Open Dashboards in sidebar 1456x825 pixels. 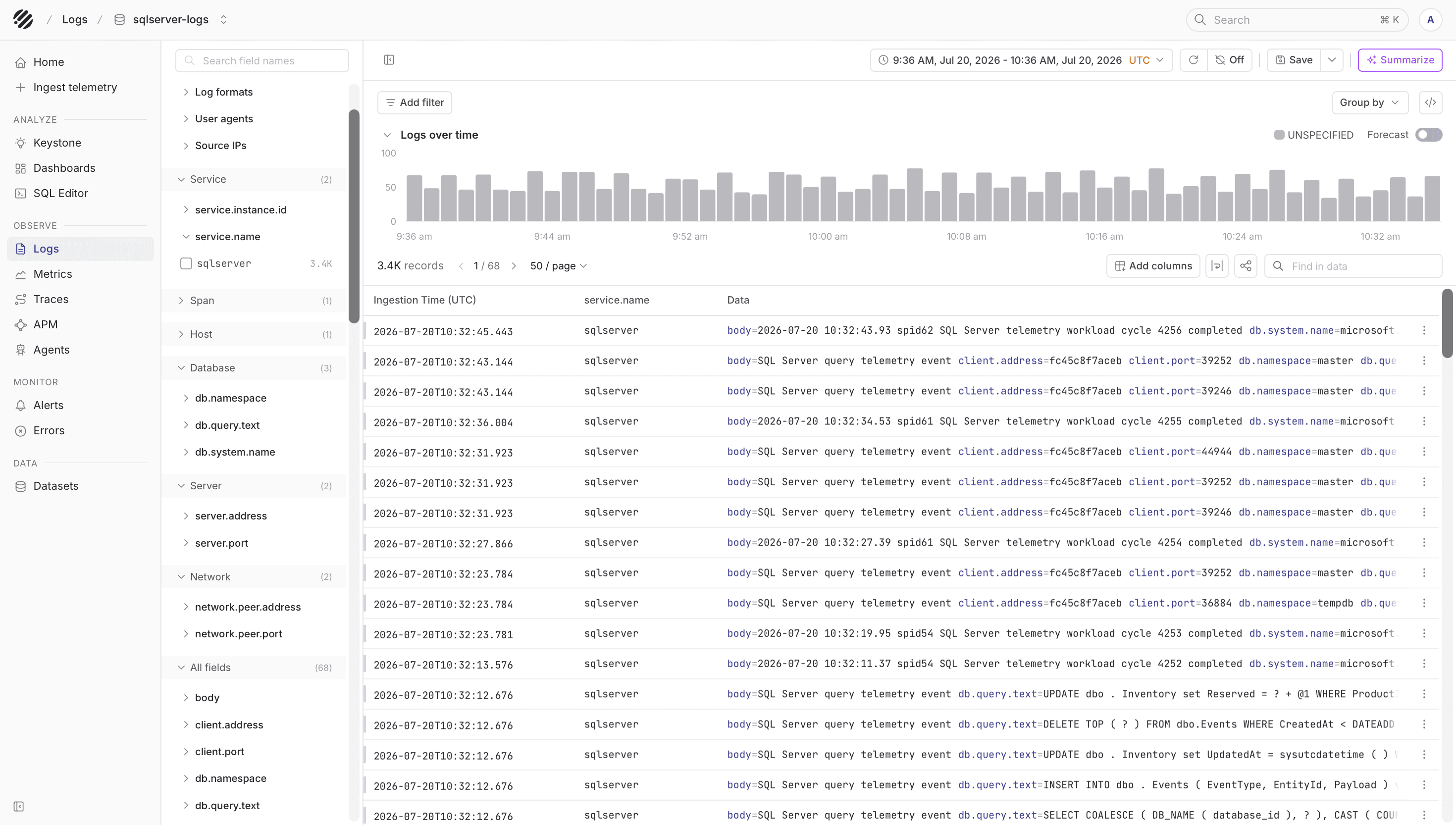(80, 168)
